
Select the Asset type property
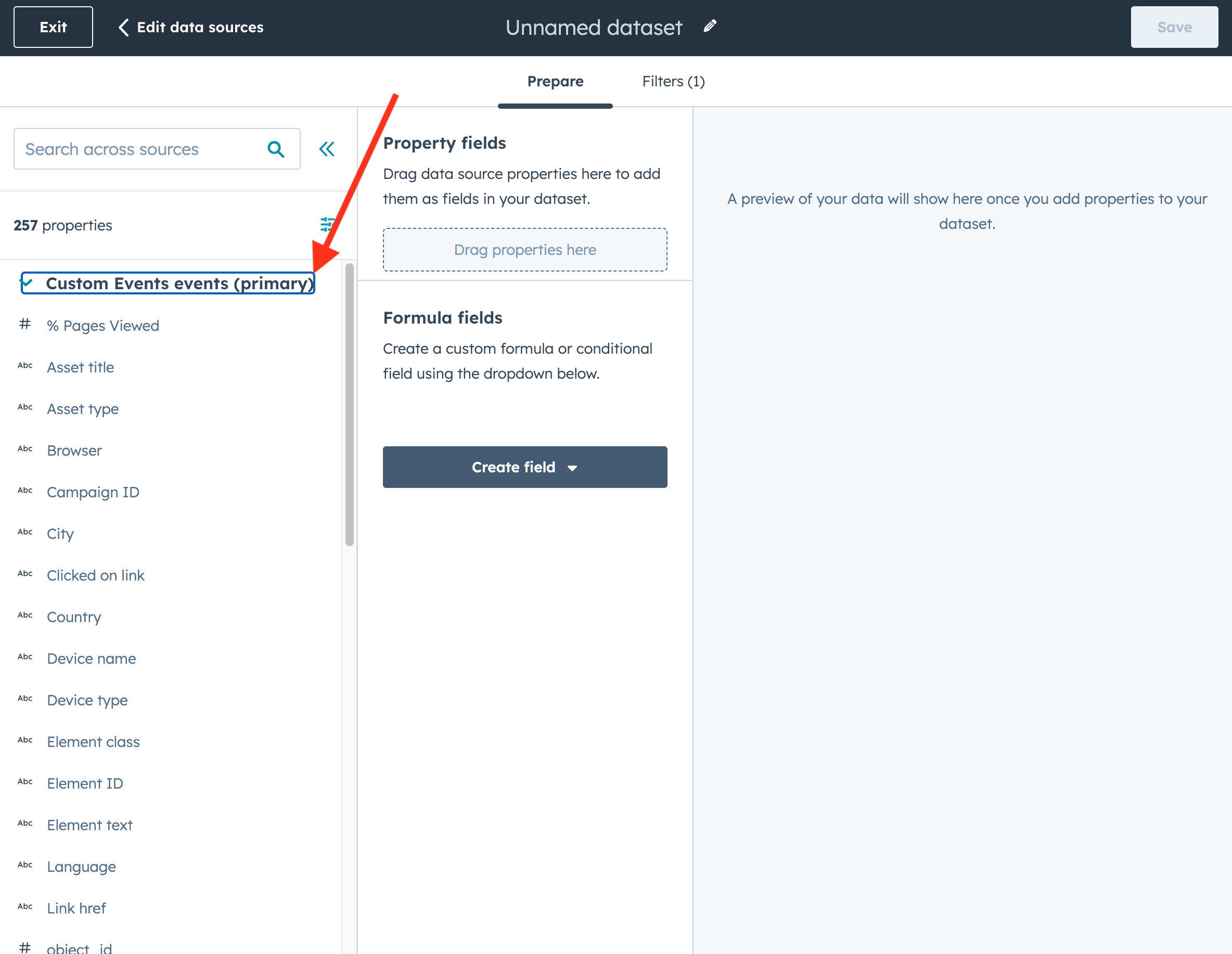[82, 409]
